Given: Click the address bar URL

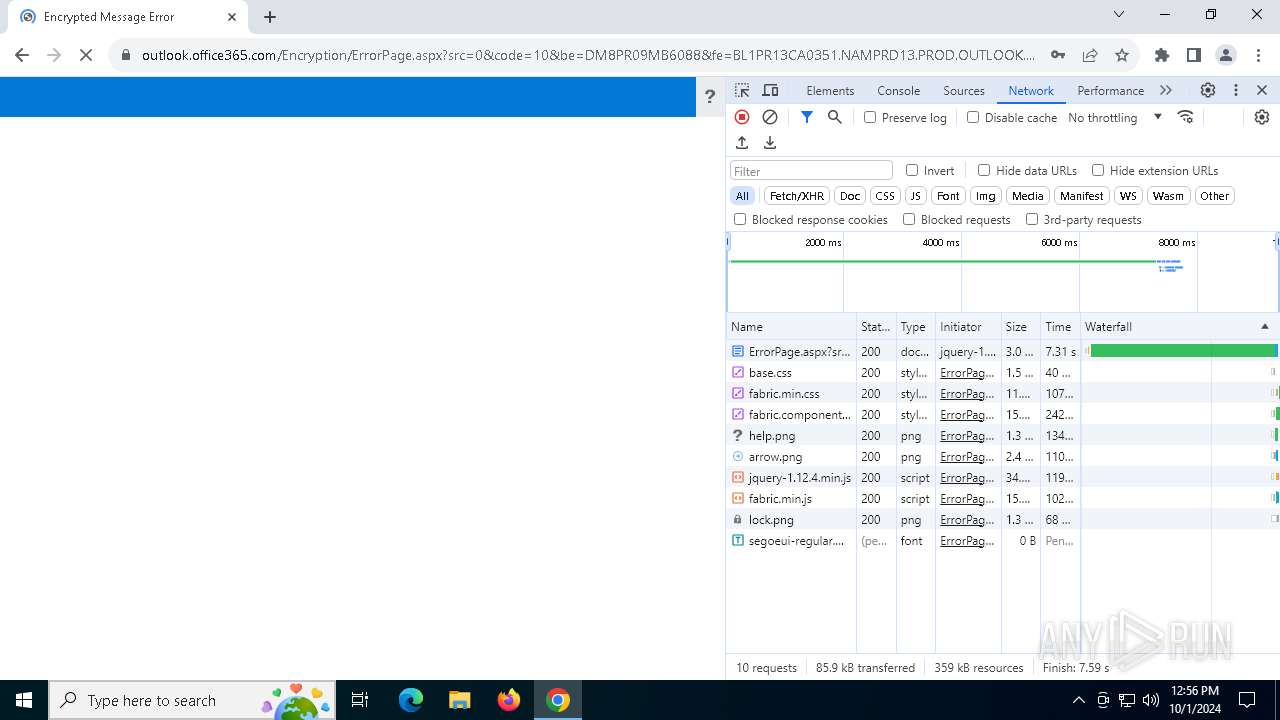Looking at the screenshot, I should [588, 55].
